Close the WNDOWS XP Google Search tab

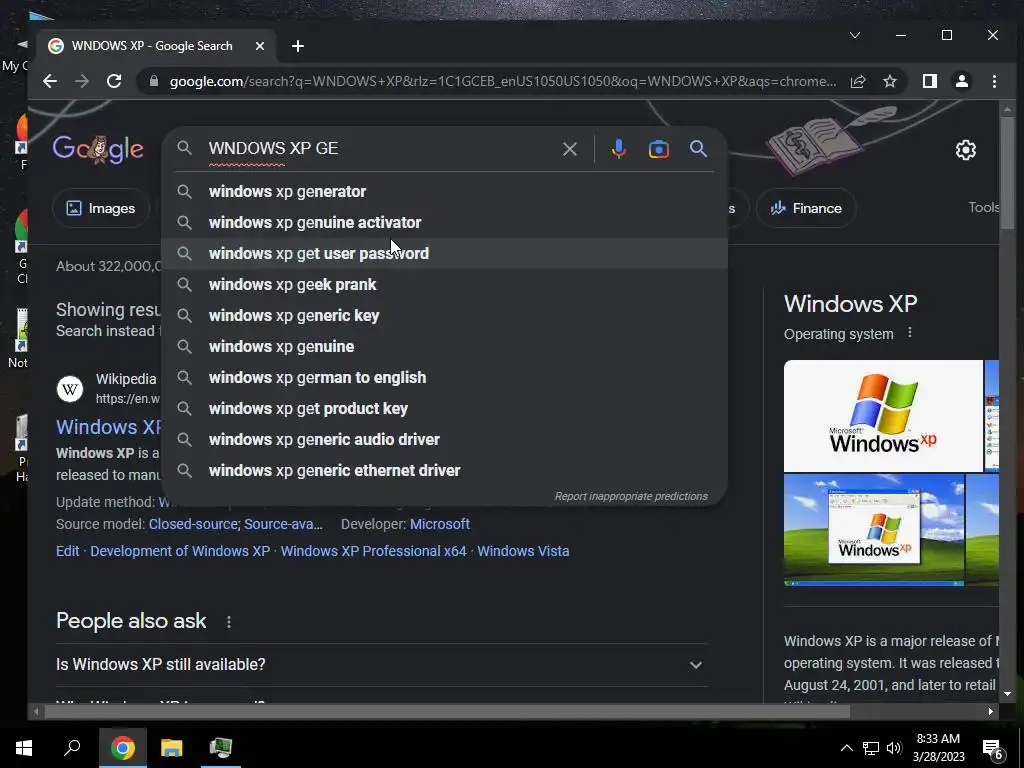260,46
